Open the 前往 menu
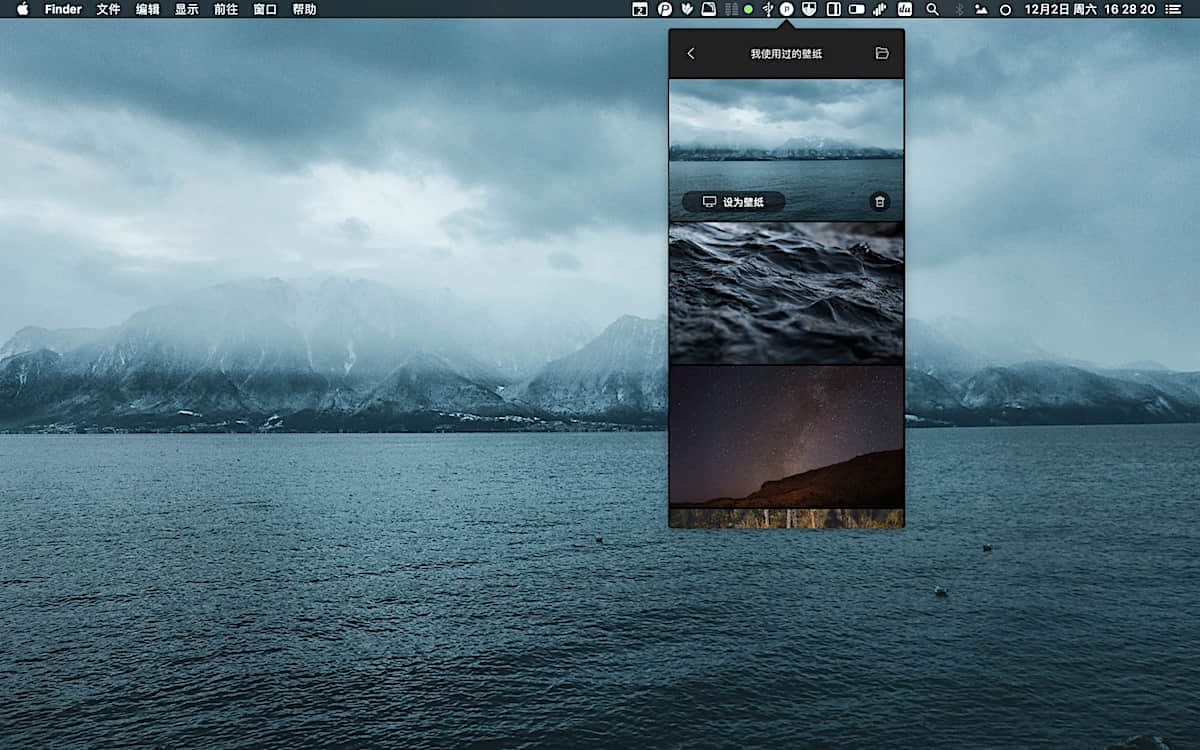This screenshot has height=750, width=1200. 226,9
